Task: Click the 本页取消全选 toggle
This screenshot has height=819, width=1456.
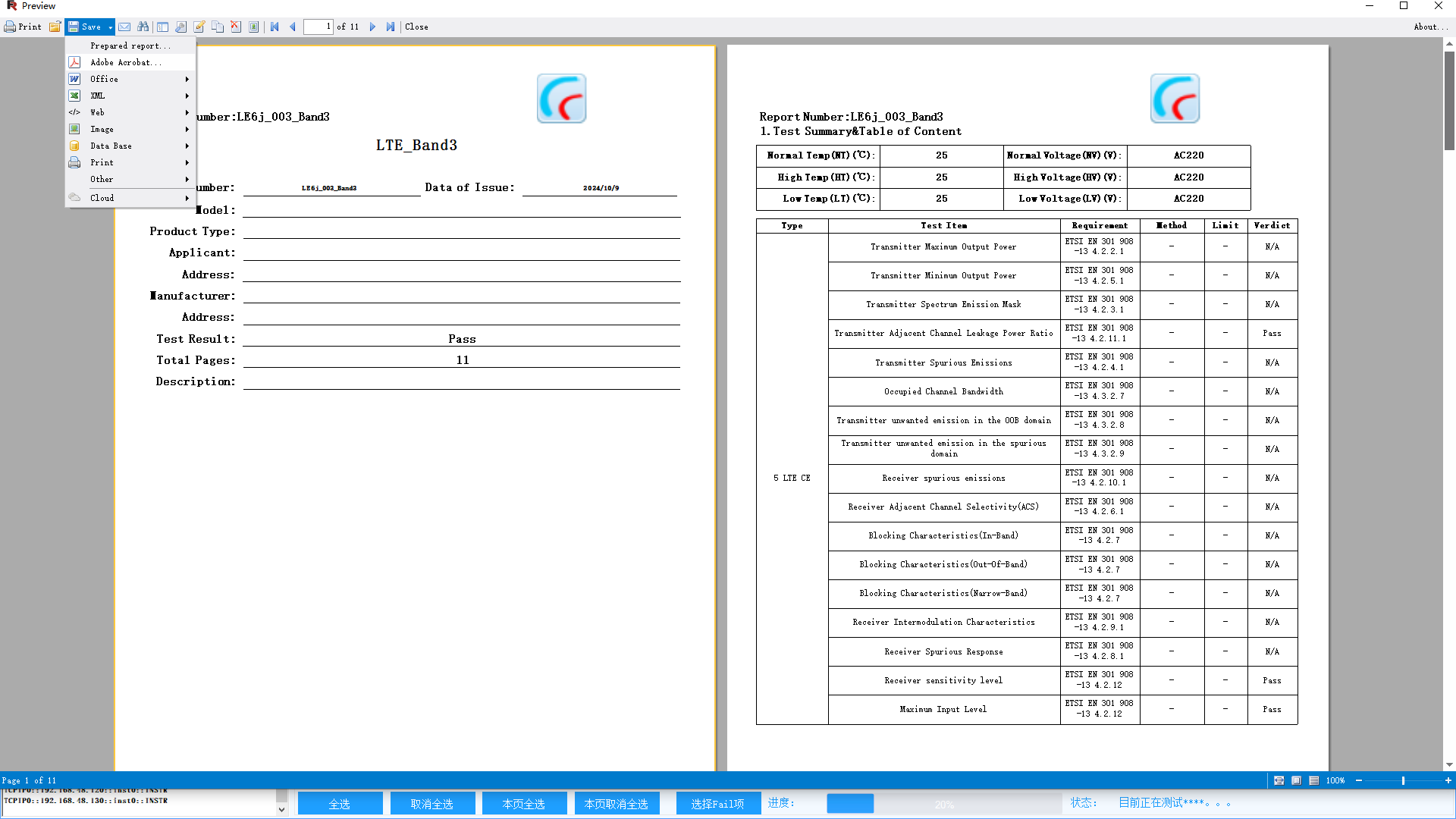Action: coord(615,802)
